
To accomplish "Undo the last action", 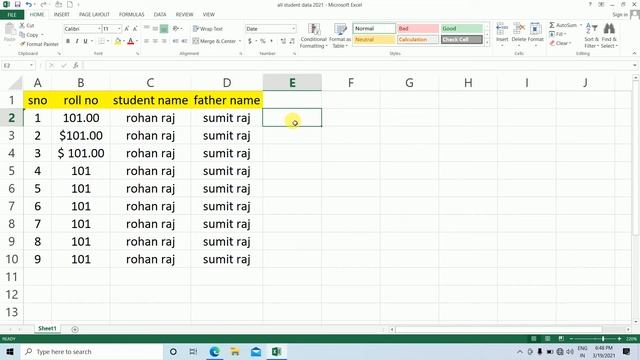I will 29,4.
